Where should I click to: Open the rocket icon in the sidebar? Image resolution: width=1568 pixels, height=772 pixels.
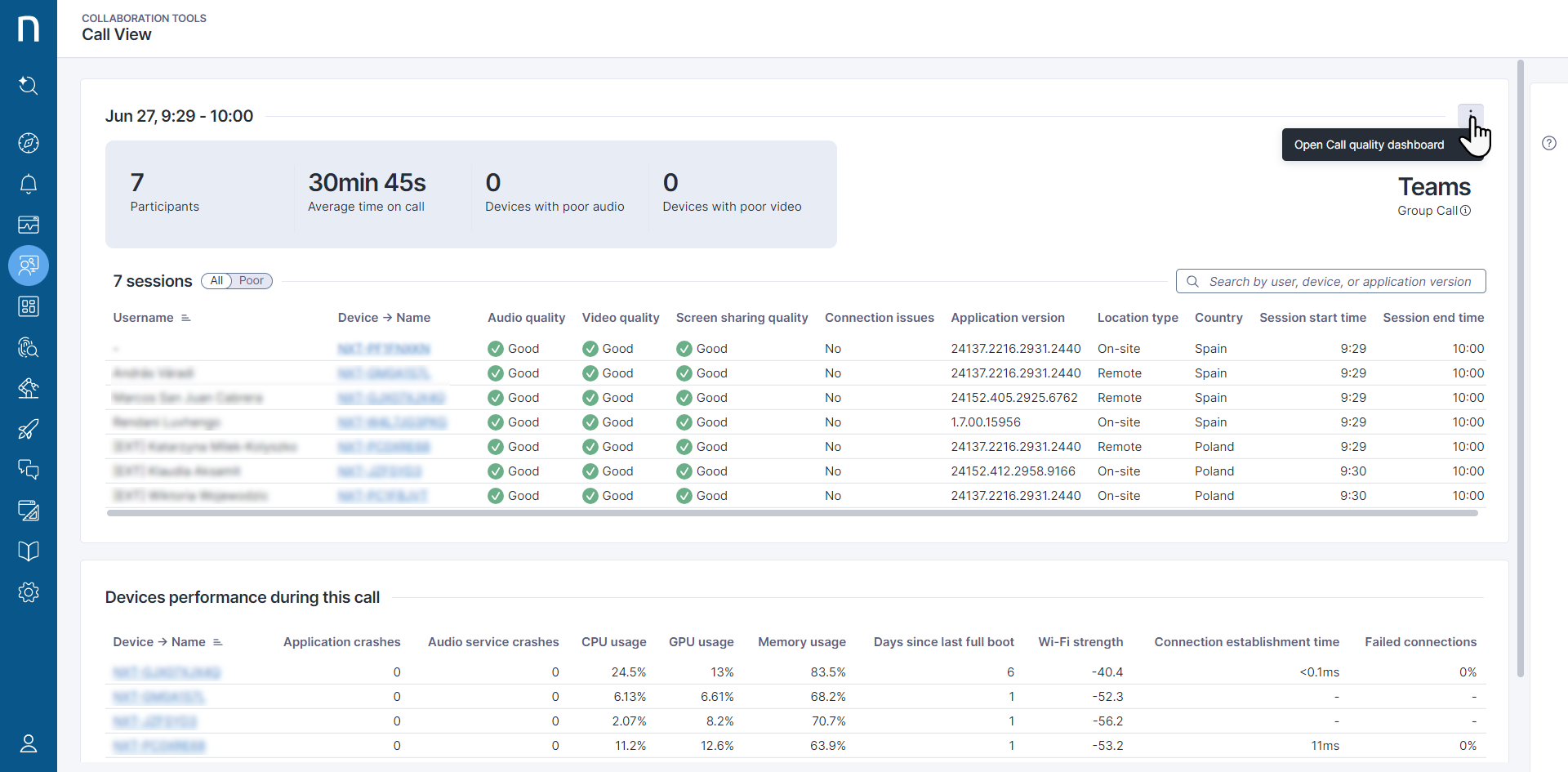pos(29,429)
